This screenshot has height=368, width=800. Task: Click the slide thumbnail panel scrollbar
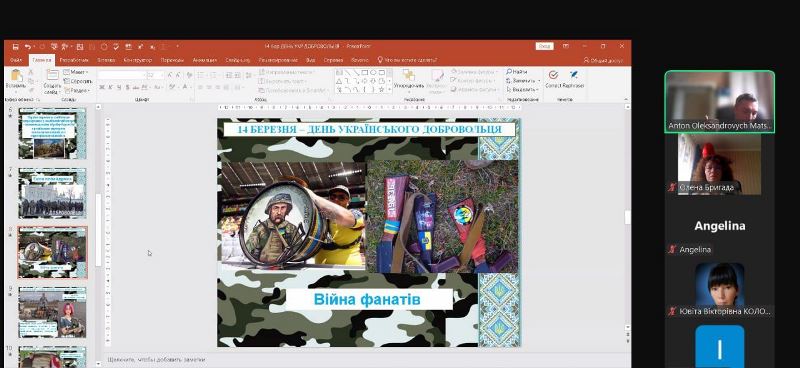[x=98, y=229]
